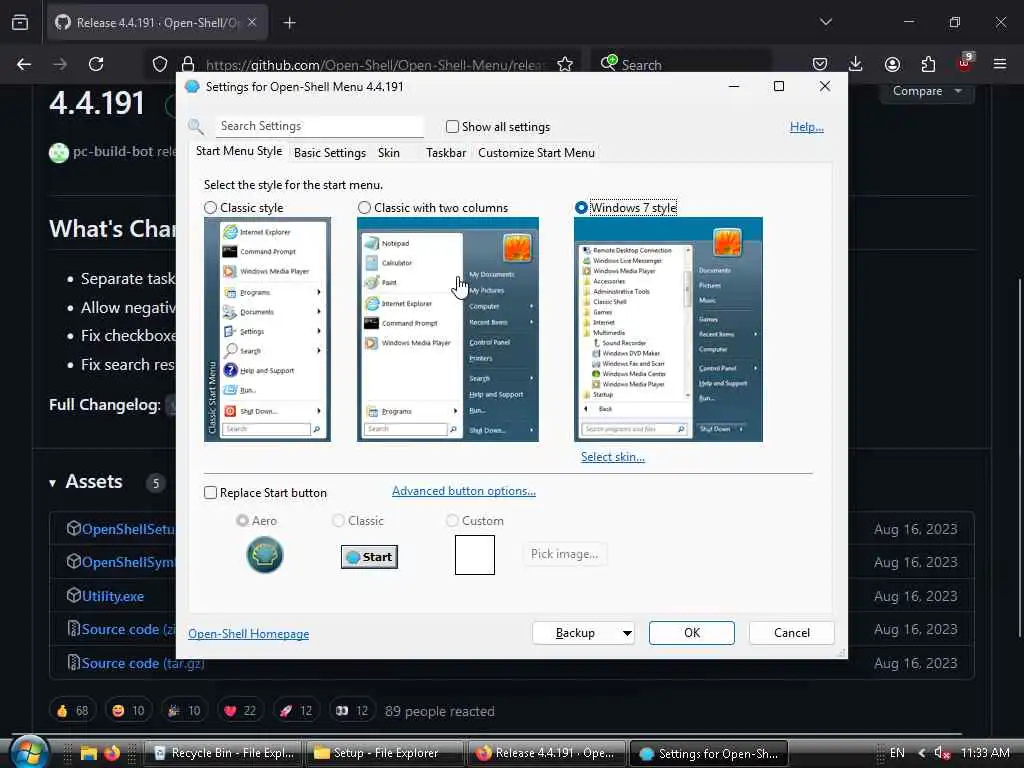Select Classic style radio button
This screenshot has width=1024, height=768.
pyautogui.click(x=210, y=208)
